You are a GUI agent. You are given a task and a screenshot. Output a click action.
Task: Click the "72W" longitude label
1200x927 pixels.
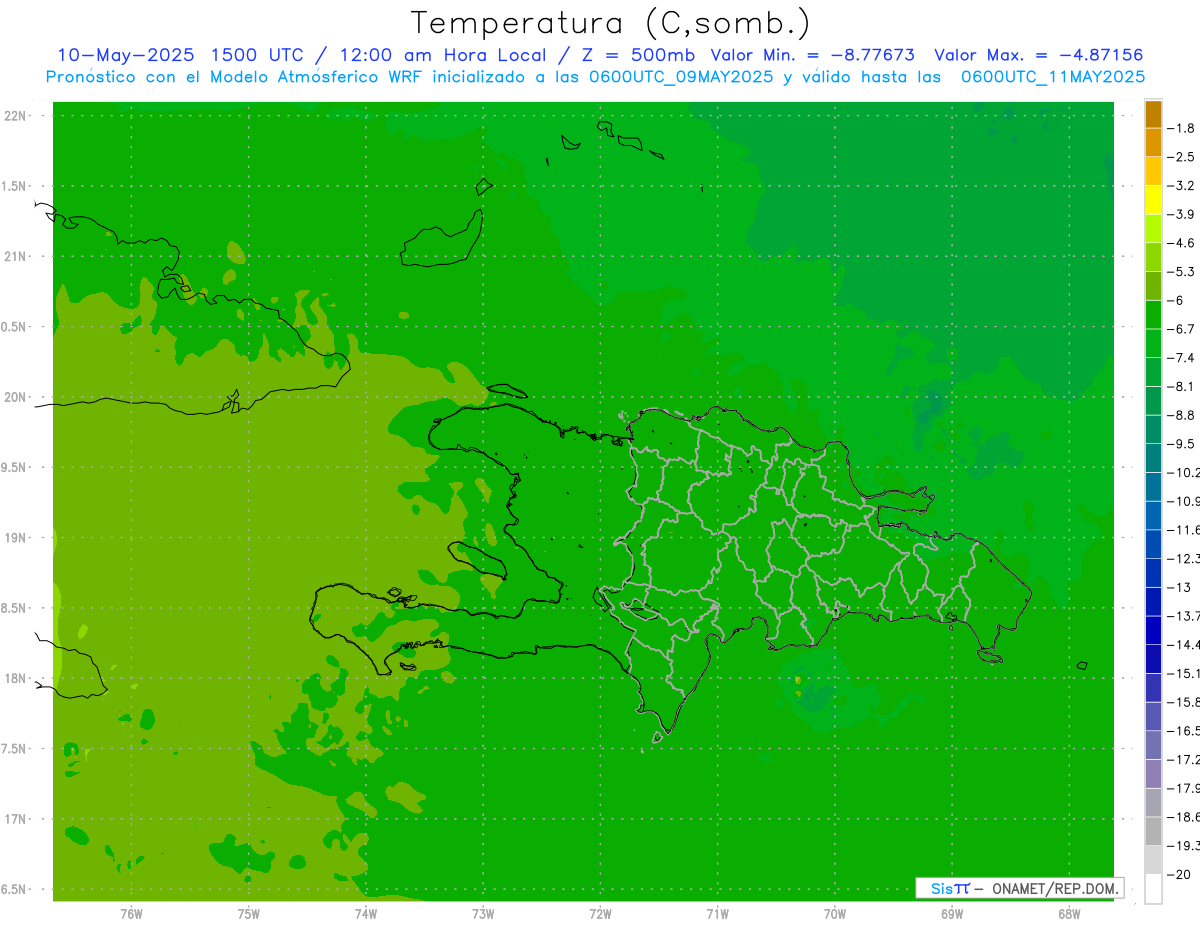click(600, 914)
